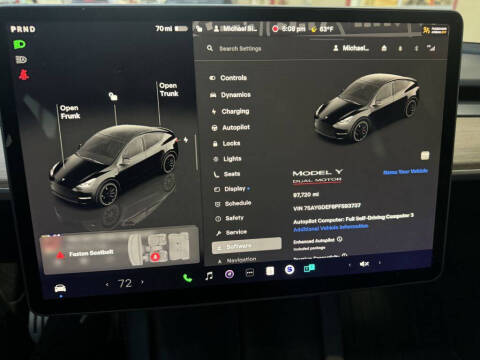Tap the small square button below car image
480x360 pixels.
click(425, 155)
